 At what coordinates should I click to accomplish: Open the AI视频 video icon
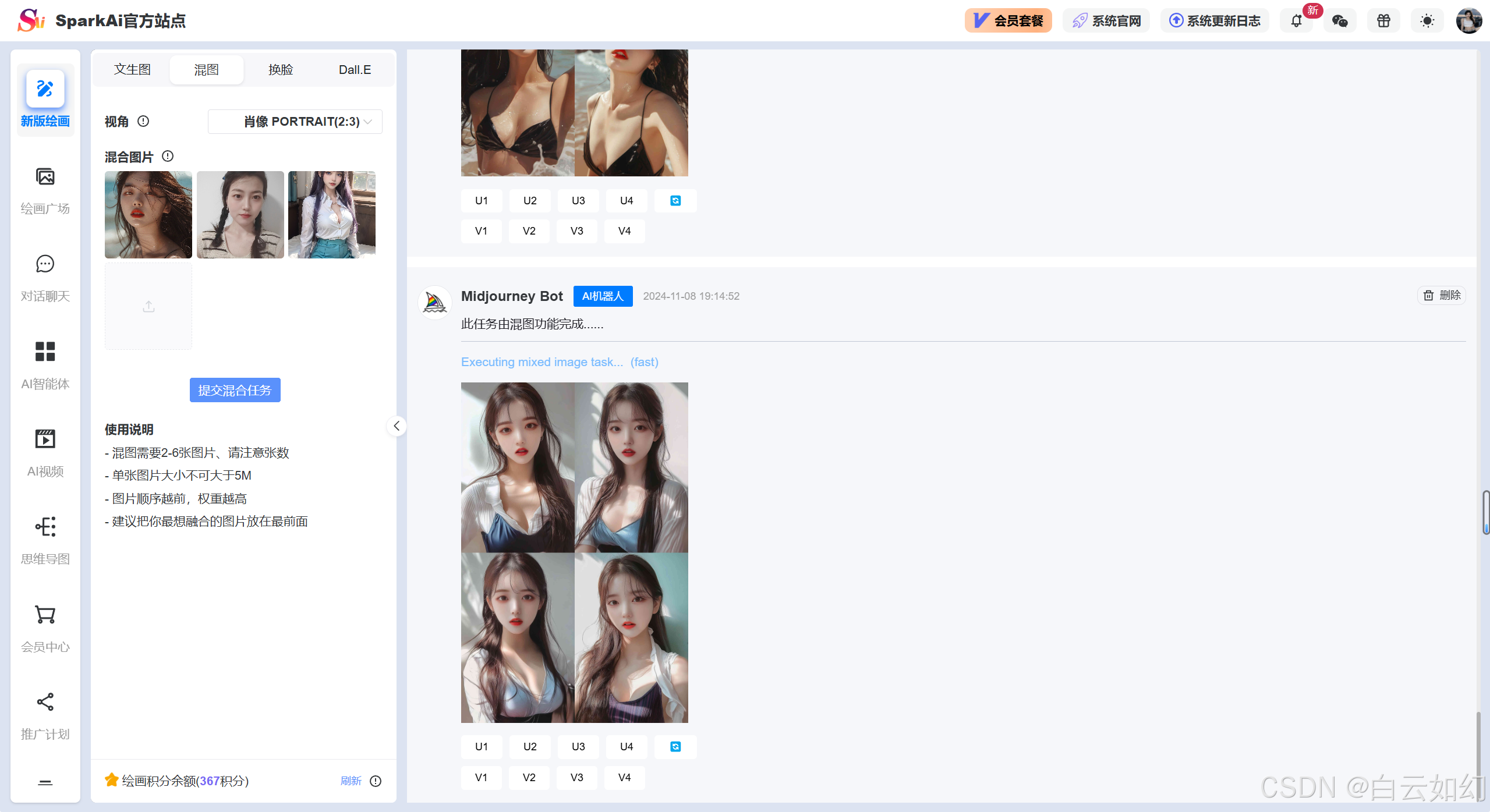[45, 439]
